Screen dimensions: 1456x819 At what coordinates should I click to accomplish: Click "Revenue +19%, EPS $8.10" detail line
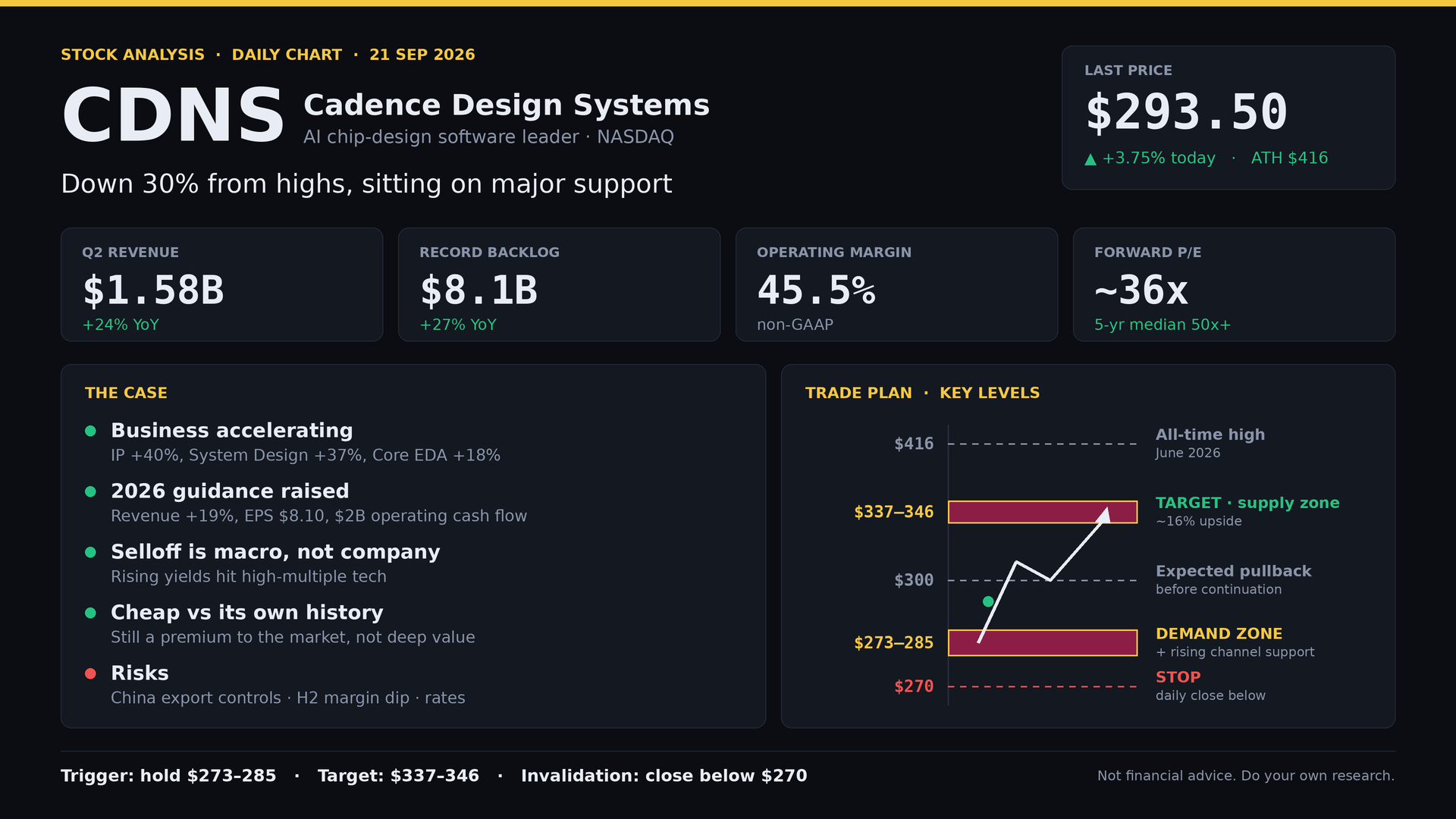[318, 516]
